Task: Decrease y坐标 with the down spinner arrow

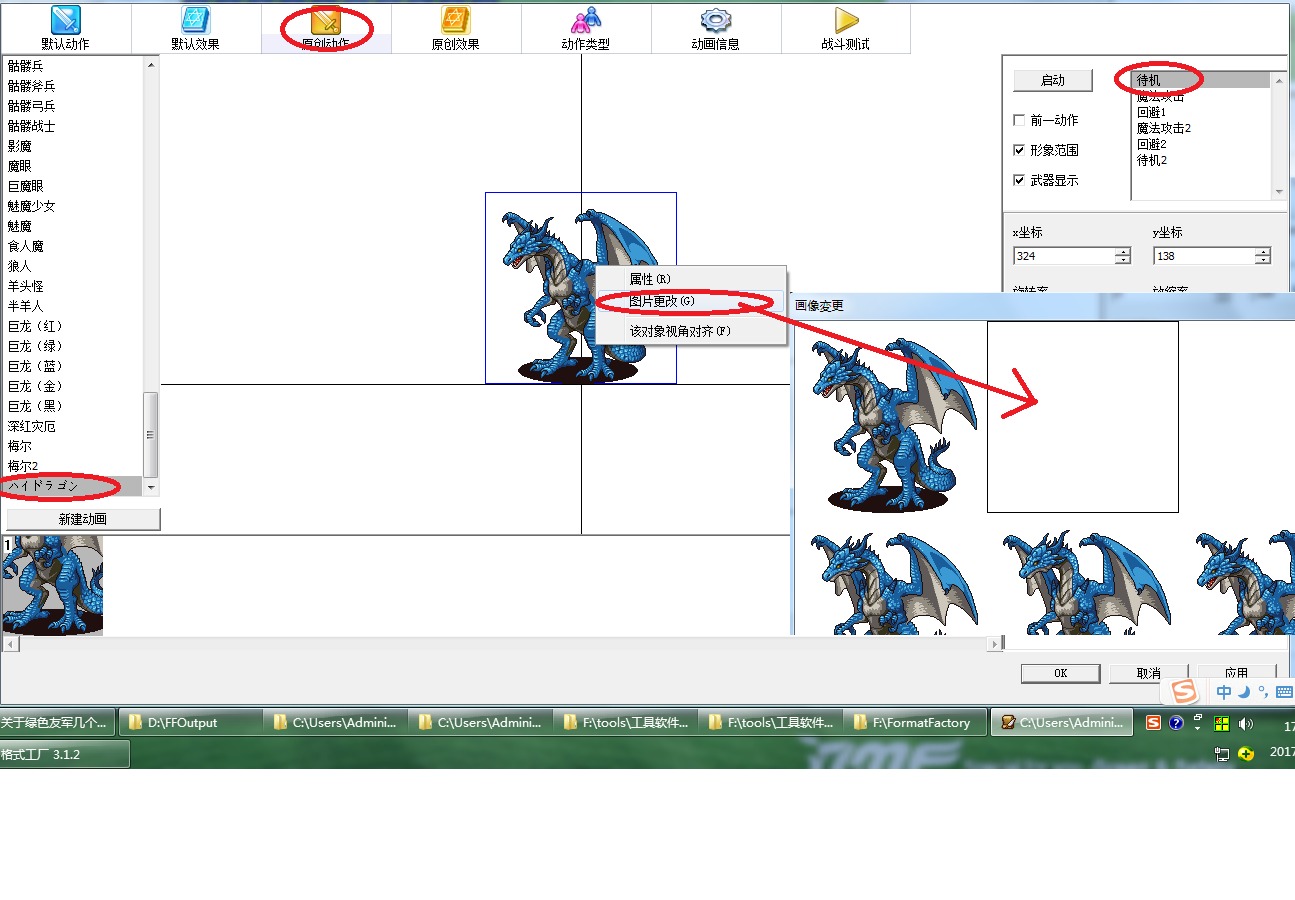Action: tap(1263, 260)
